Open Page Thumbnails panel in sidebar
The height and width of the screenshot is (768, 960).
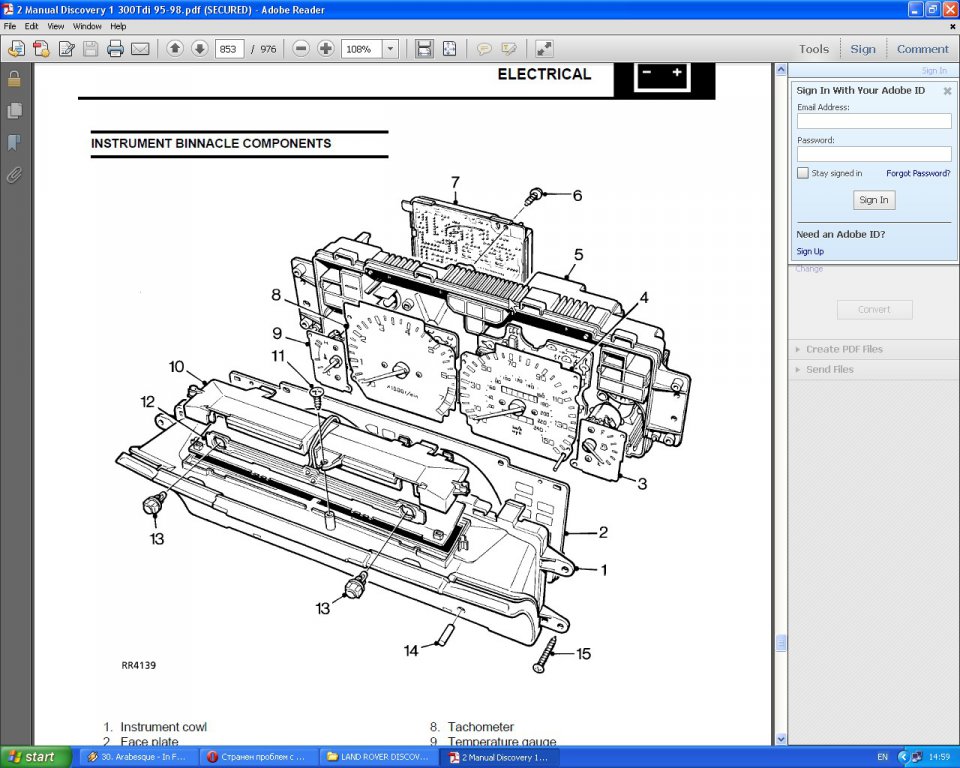(x=14, y=110)
